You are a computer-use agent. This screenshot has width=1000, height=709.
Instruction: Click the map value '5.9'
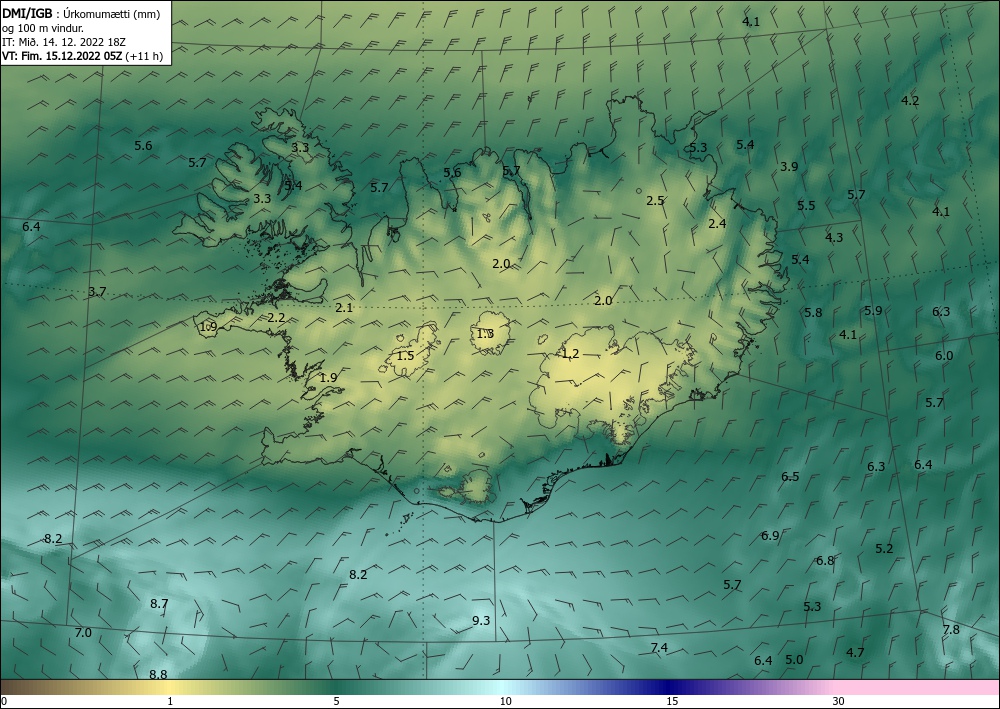point(873,311)
